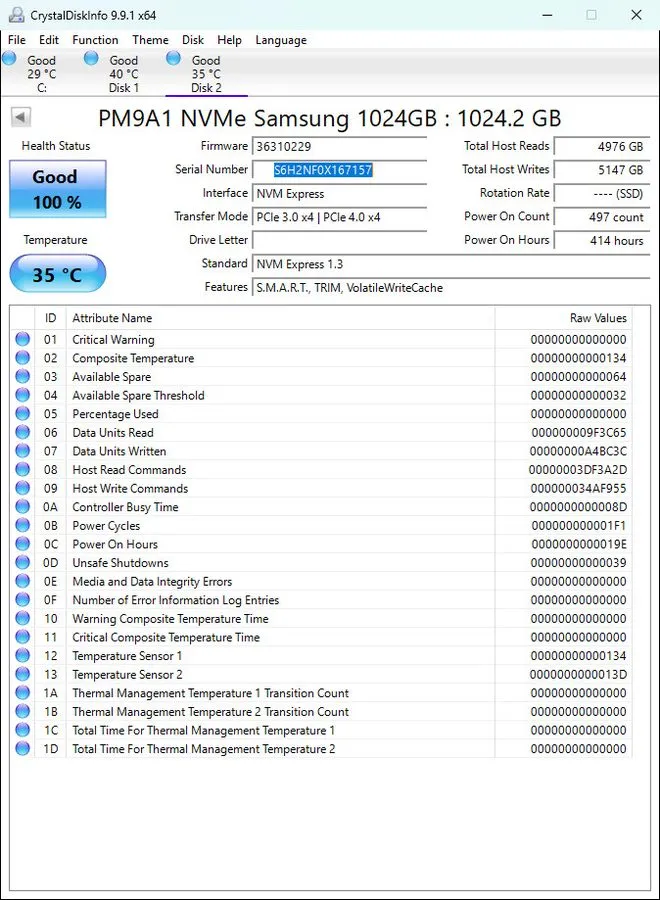
Task: Click status icon for Unsafe Shutdowns row
Action: click(x=22, y=562)
